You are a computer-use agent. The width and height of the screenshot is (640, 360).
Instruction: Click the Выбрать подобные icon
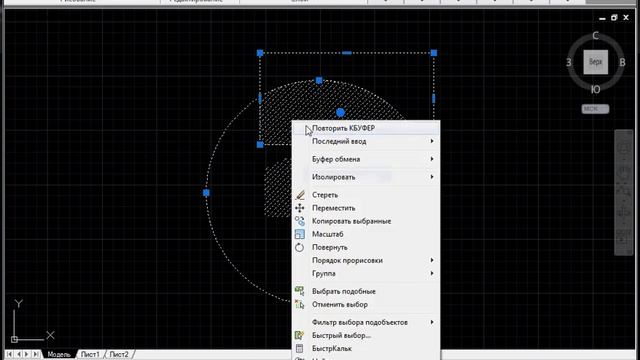(x=300, y=291)
